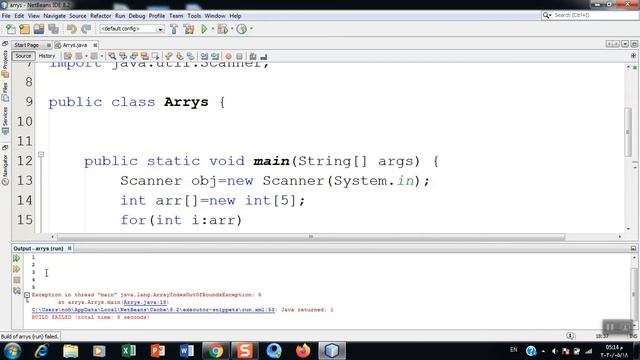Open Word from the taskbar
Screen dimensions: 640x360
pyautogui.click(x=187, y=351)
